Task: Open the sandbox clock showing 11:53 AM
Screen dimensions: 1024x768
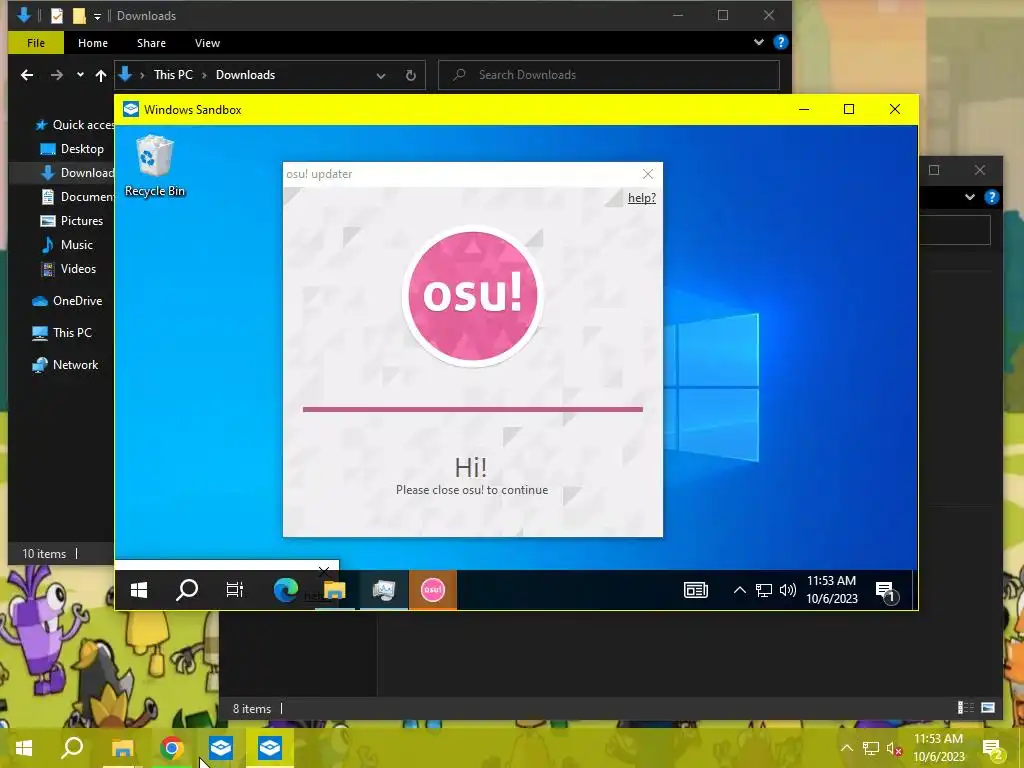Action: 831,589
